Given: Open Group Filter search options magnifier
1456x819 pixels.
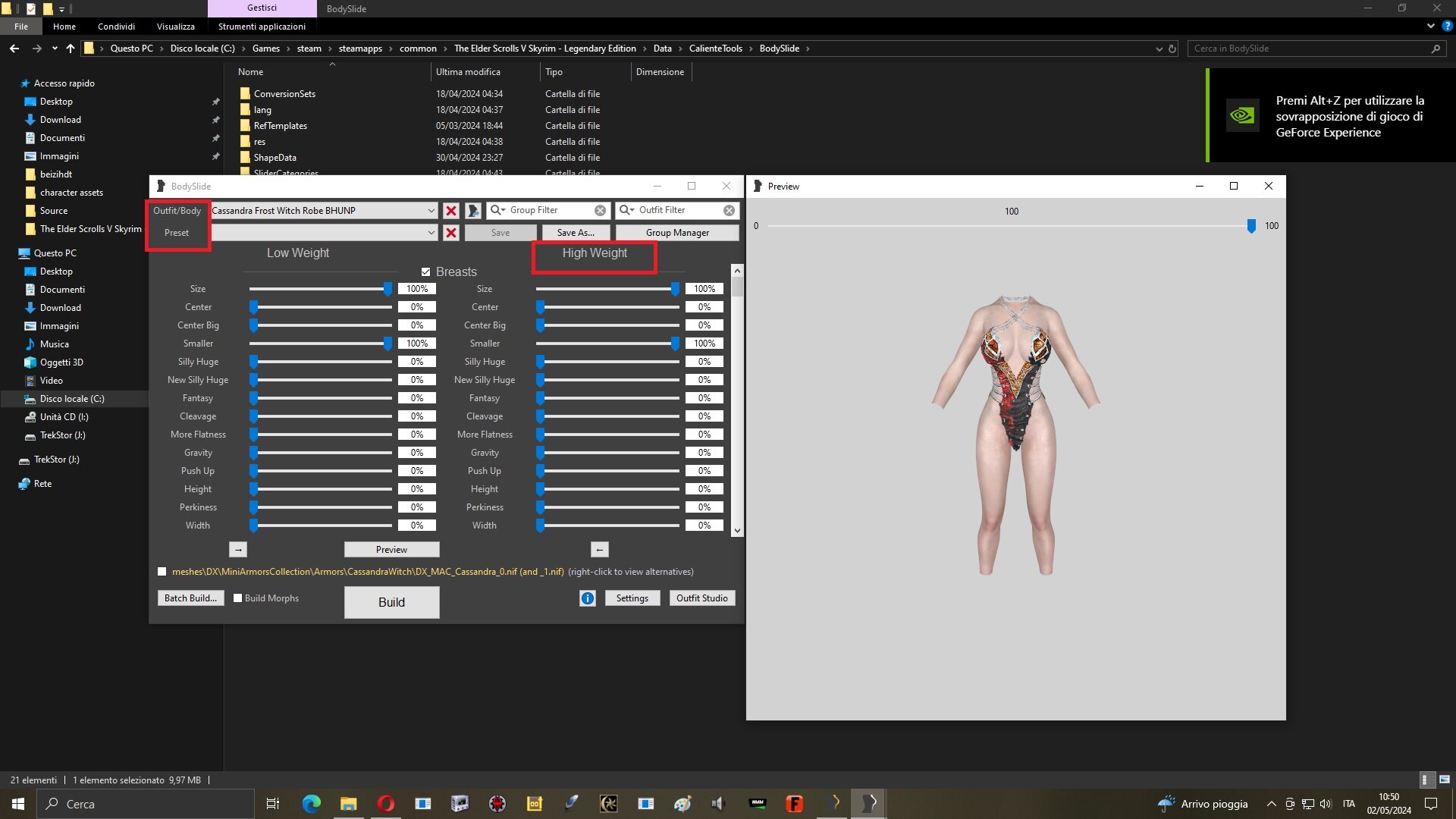Looking at the screenshot, I should (x=497, y=210).
